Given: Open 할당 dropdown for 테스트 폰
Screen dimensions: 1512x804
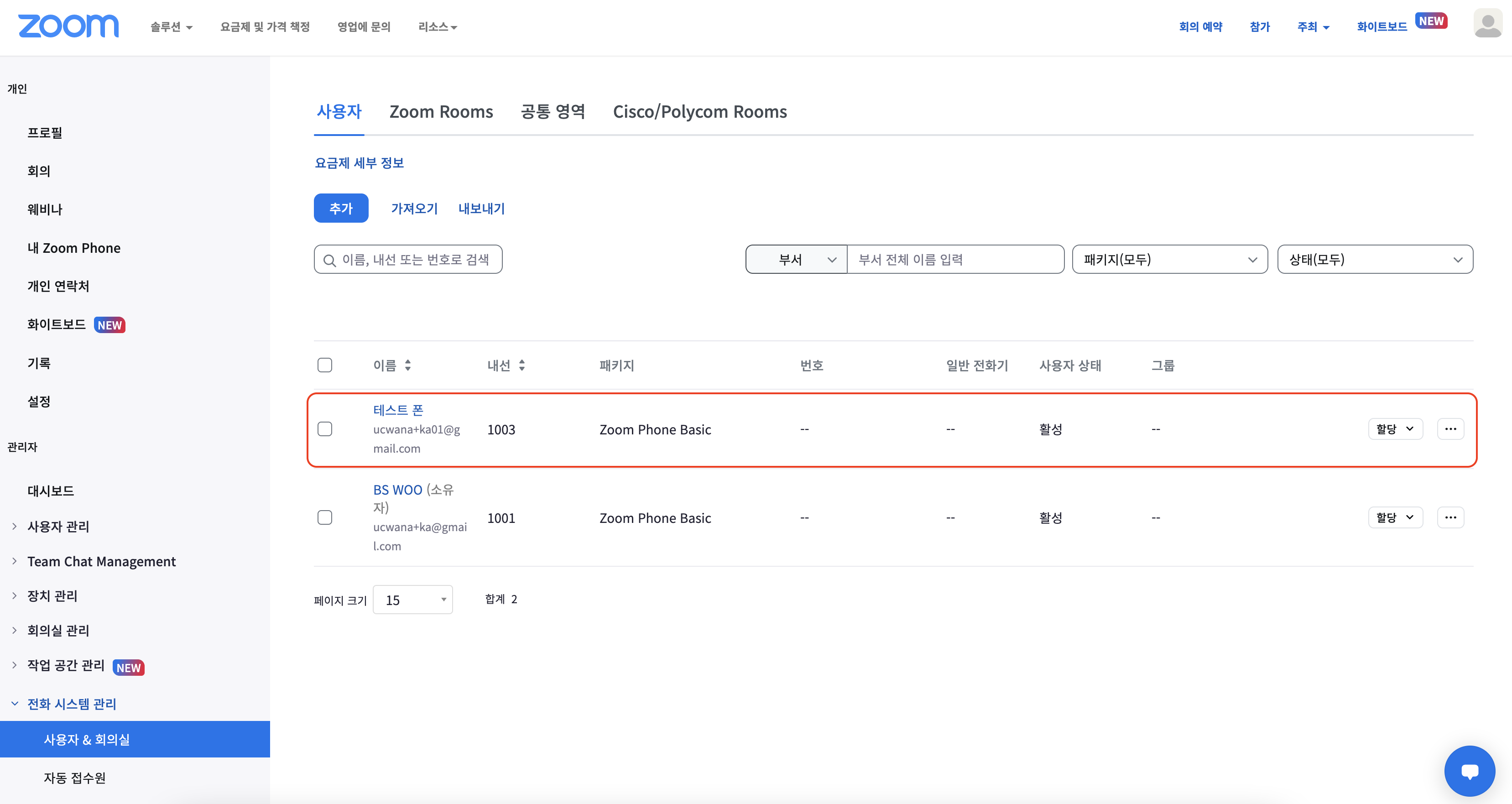Looking at the screenshot, I should point(1395,429).
